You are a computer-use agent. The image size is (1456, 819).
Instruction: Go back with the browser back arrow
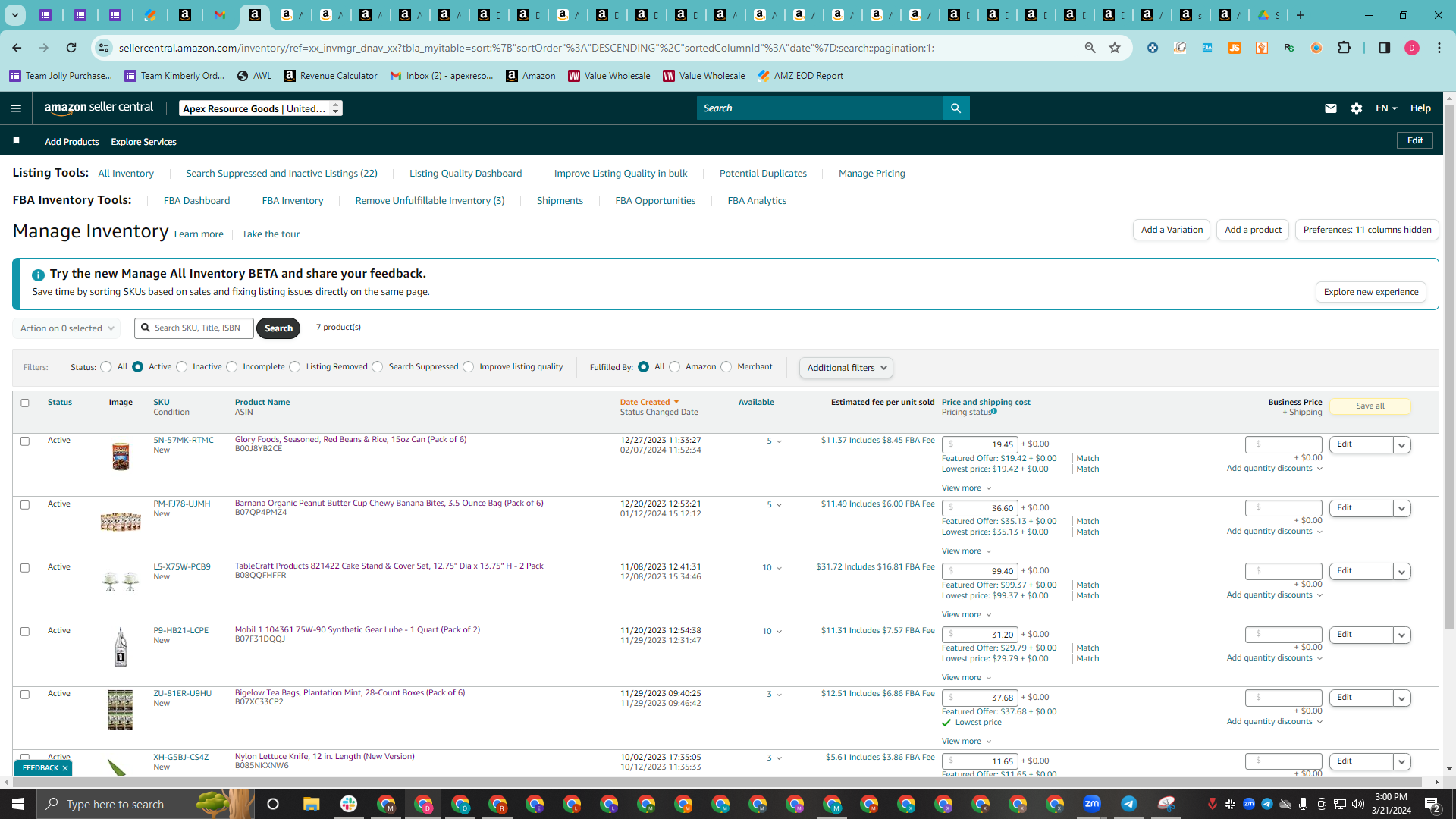17,48
